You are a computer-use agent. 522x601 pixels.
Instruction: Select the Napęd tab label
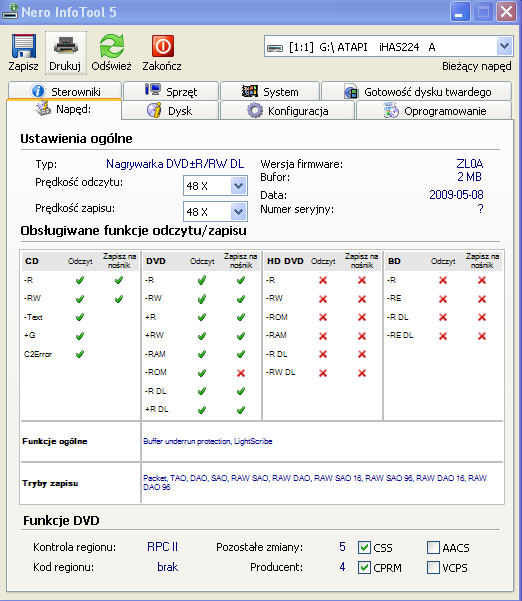[x=74, y=109]
